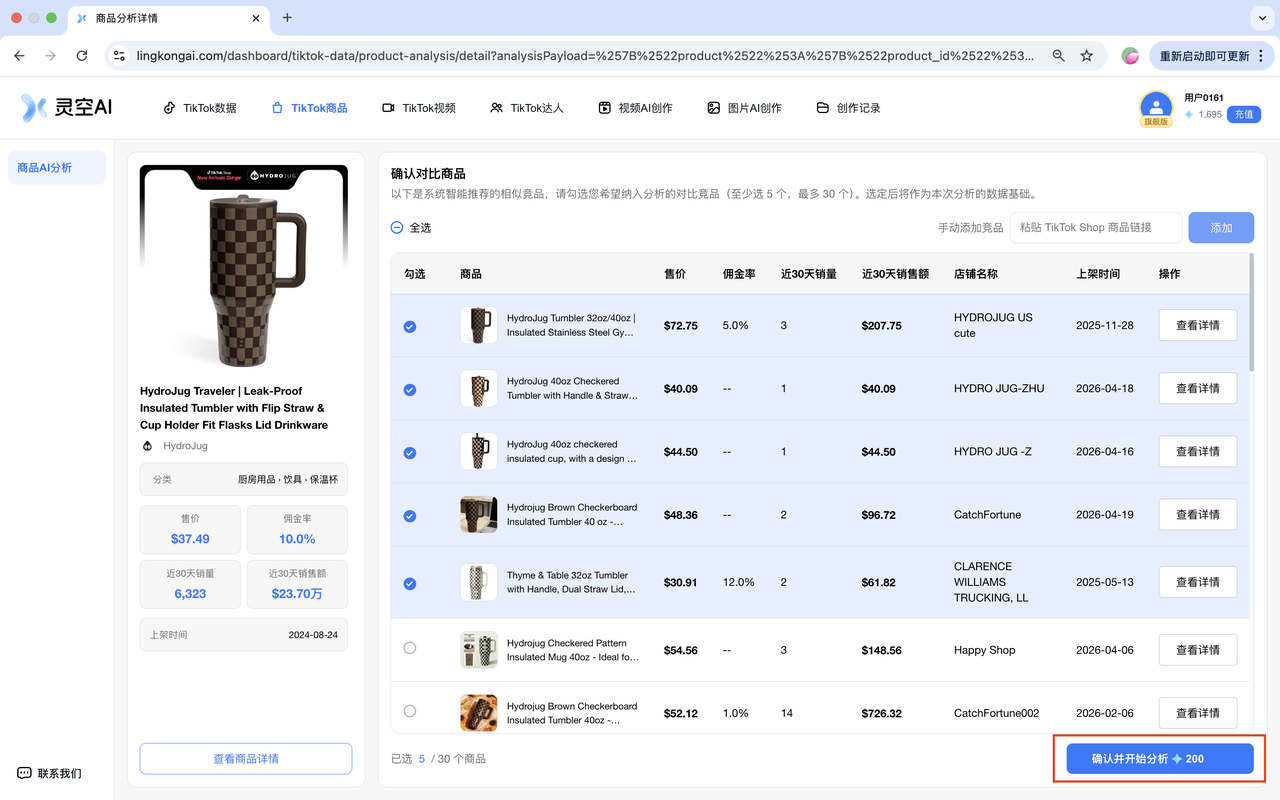Click the 灵空AI logo
This screenshot has width=1280, height=800.
67,107
